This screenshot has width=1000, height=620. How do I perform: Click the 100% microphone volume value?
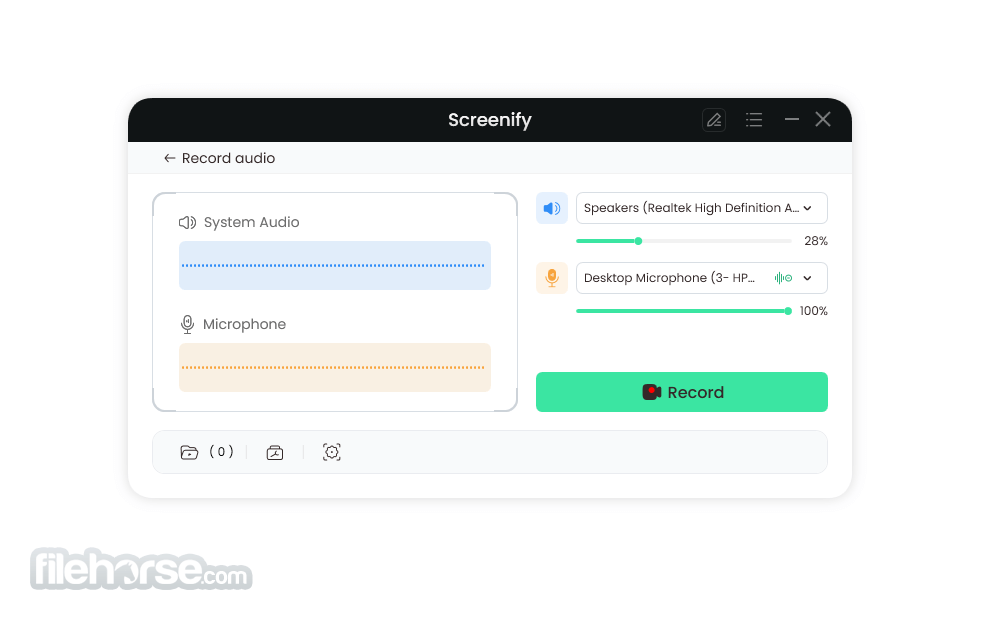point(814,311)
